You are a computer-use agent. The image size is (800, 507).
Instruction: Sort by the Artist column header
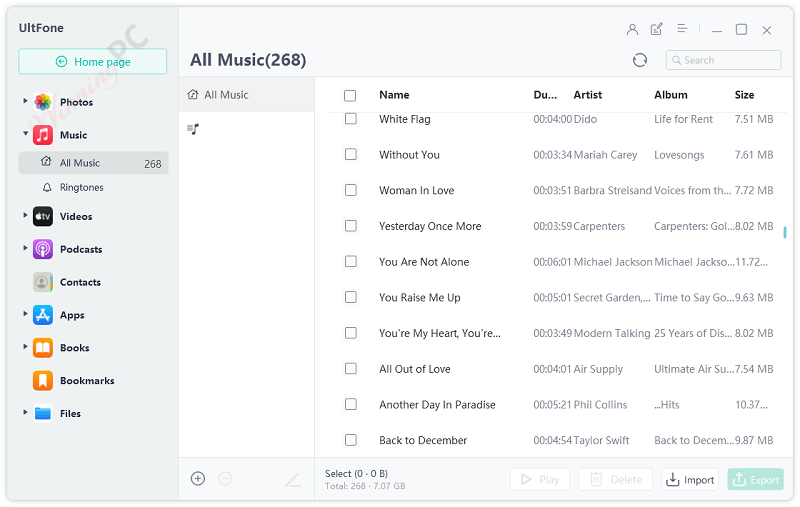[x=588, y=95]
